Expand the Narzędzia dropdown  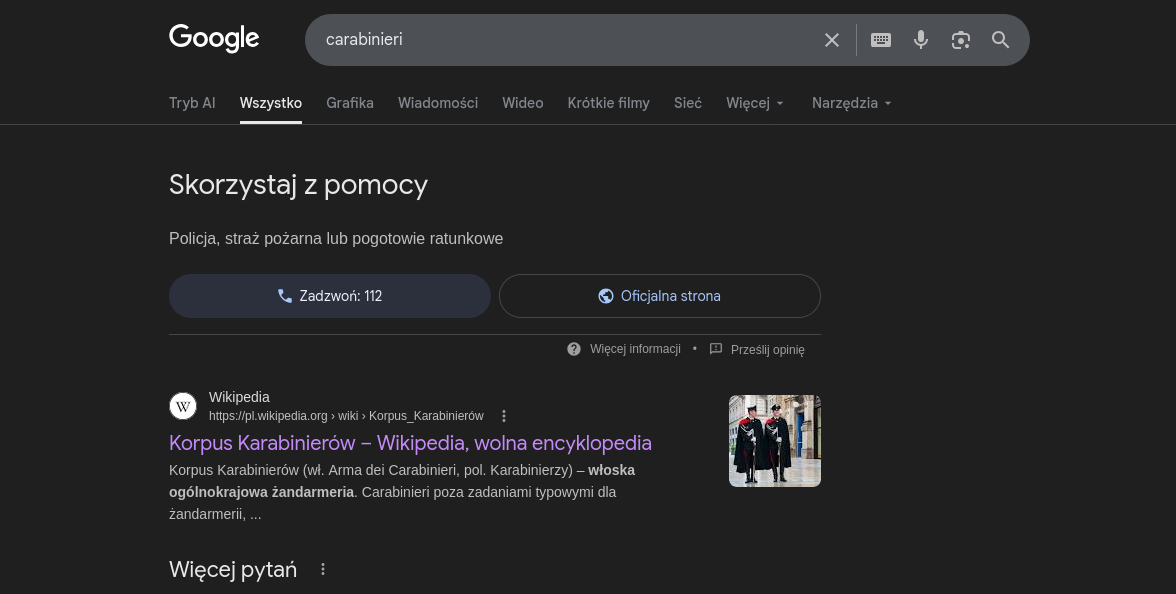pyautogui.click(x=852, y=103)
